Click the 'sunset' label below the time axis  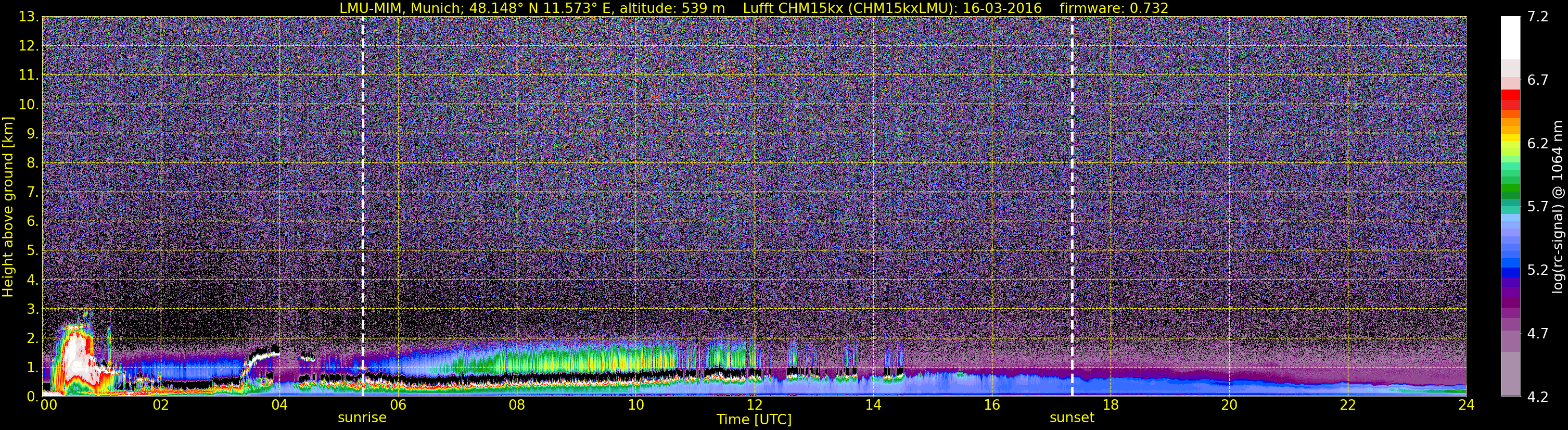pos(1072,418)
